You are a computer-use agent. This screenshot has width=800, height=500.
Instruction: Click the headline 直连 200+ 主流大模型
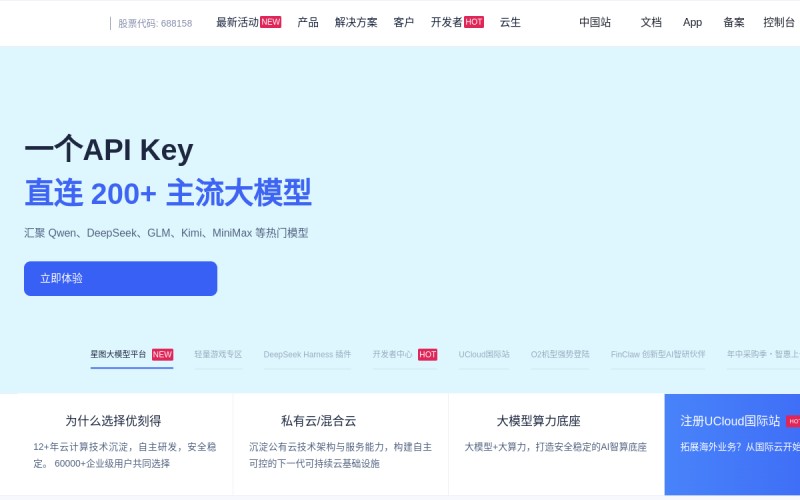(168, 193)
